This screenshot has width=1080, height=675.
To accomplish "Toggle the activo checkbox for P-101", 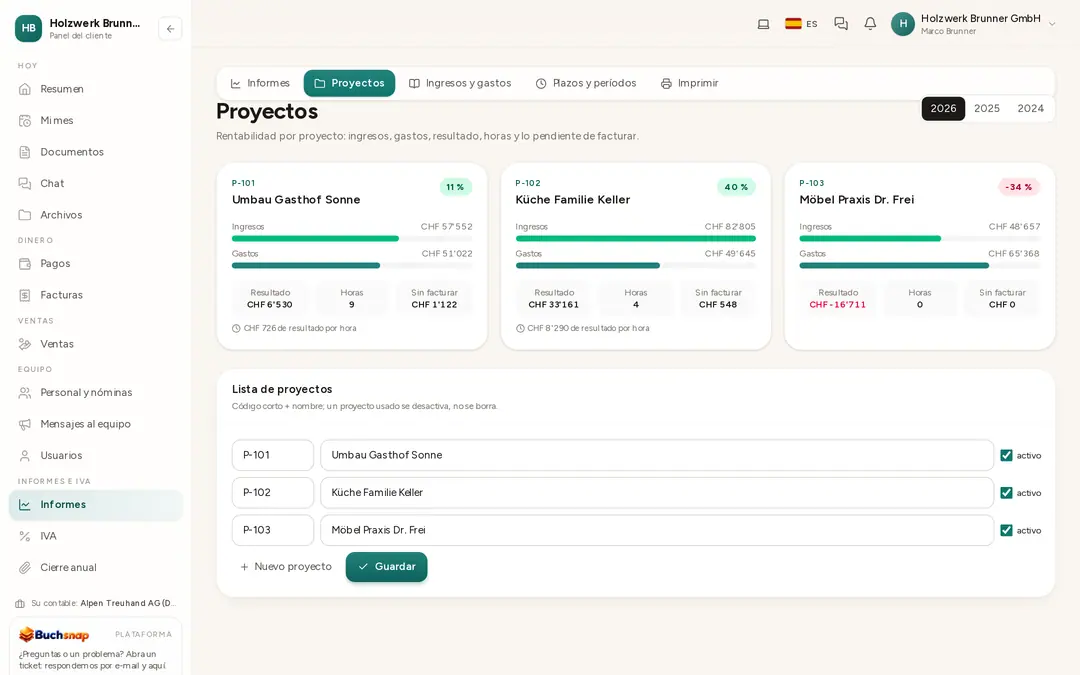I will click(x=1006, y=455).
